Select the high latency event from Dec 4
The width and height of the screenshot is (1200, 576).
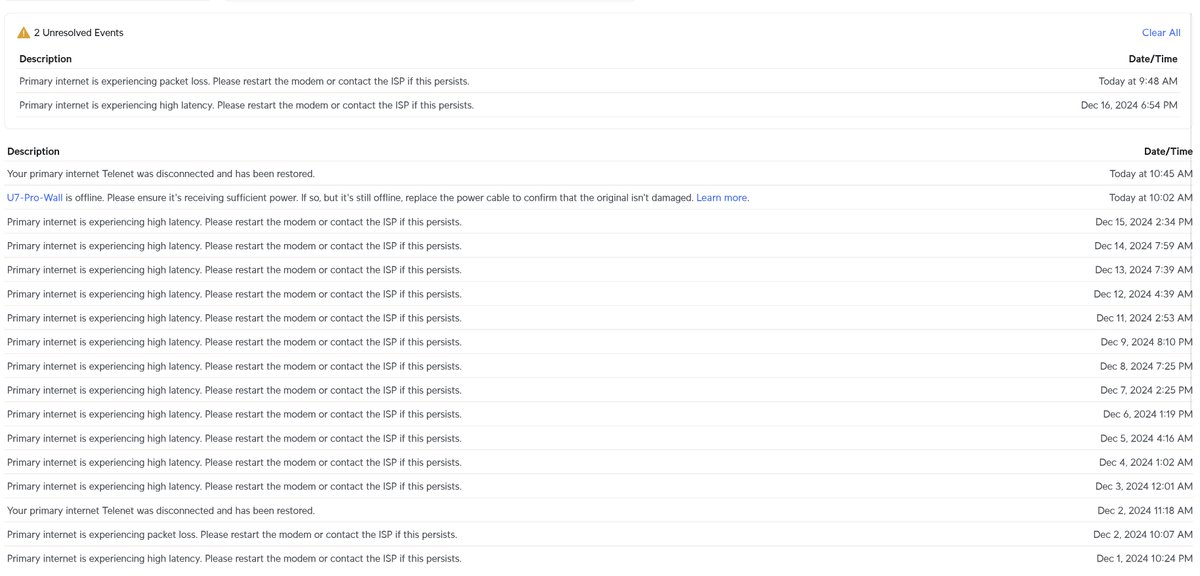tap(599, 462)
